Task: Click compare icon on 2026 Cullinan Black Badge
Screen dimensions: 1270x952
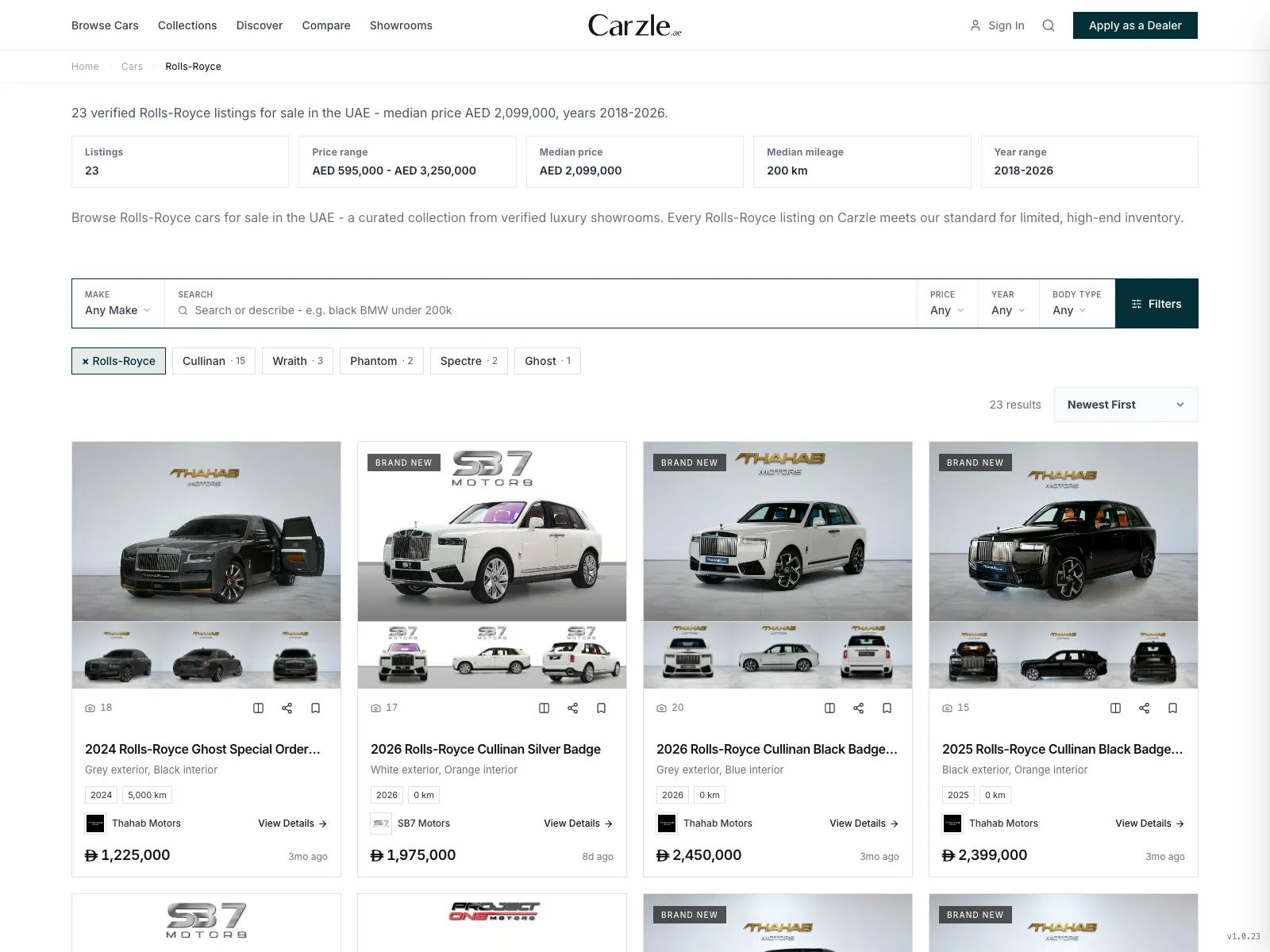Action: click(x=829, y=708)
